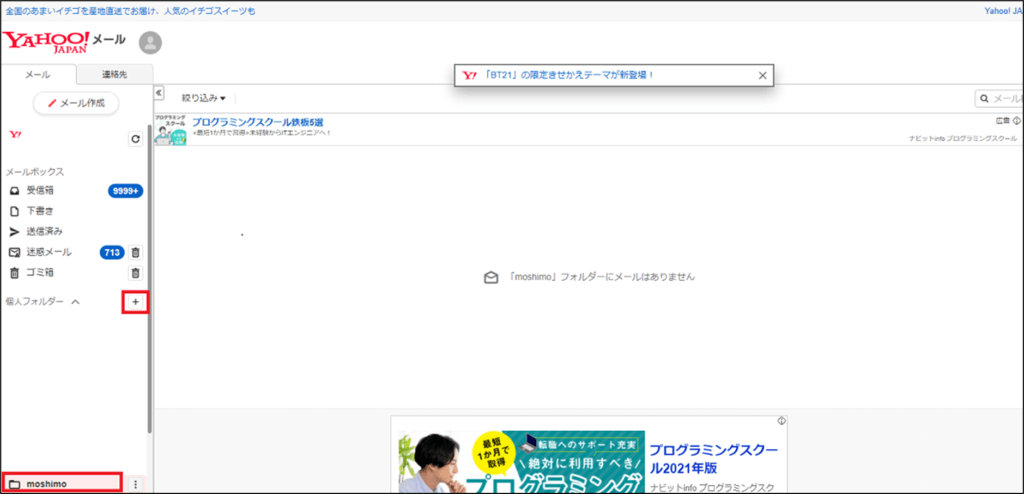This screenshot has height=494, width=1024.
Task: Click the bottom banner ad image
Action: [x=521, y=461]
